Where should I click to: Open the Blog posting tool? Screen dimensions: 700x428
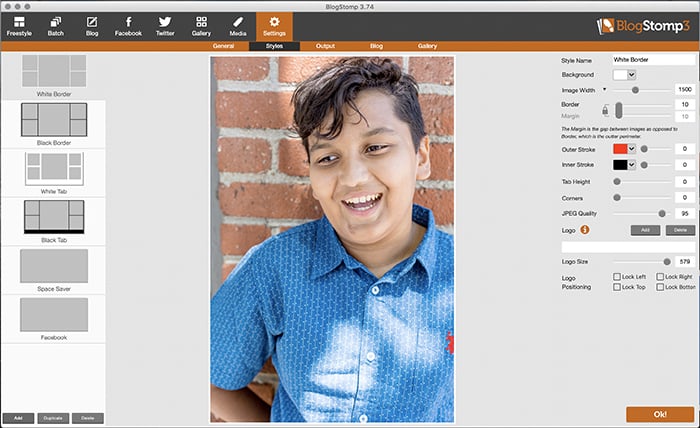[x=92, y=26]
